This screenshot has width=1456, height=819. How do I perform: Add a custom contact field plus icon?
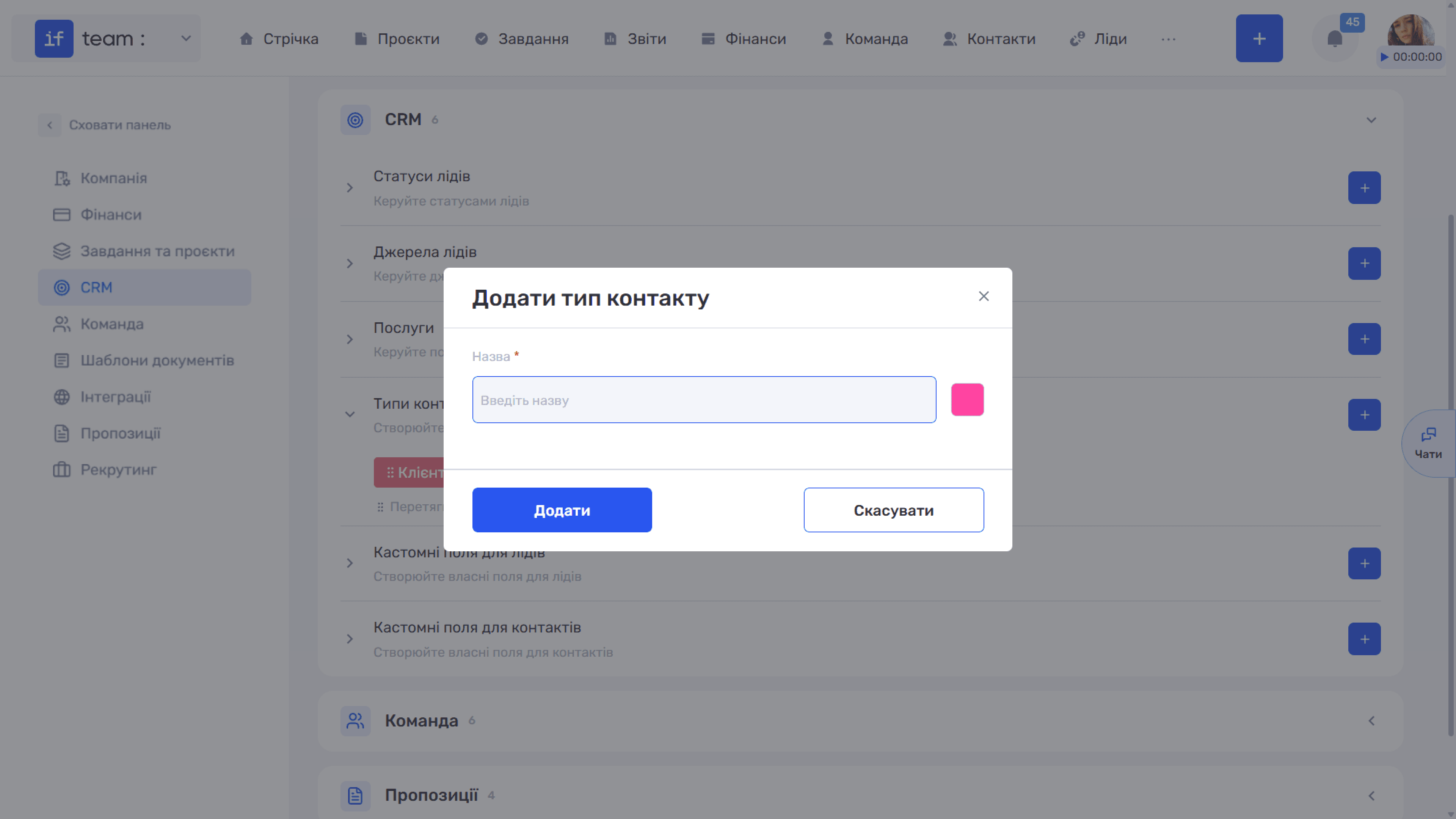(x=1364, y=639)
